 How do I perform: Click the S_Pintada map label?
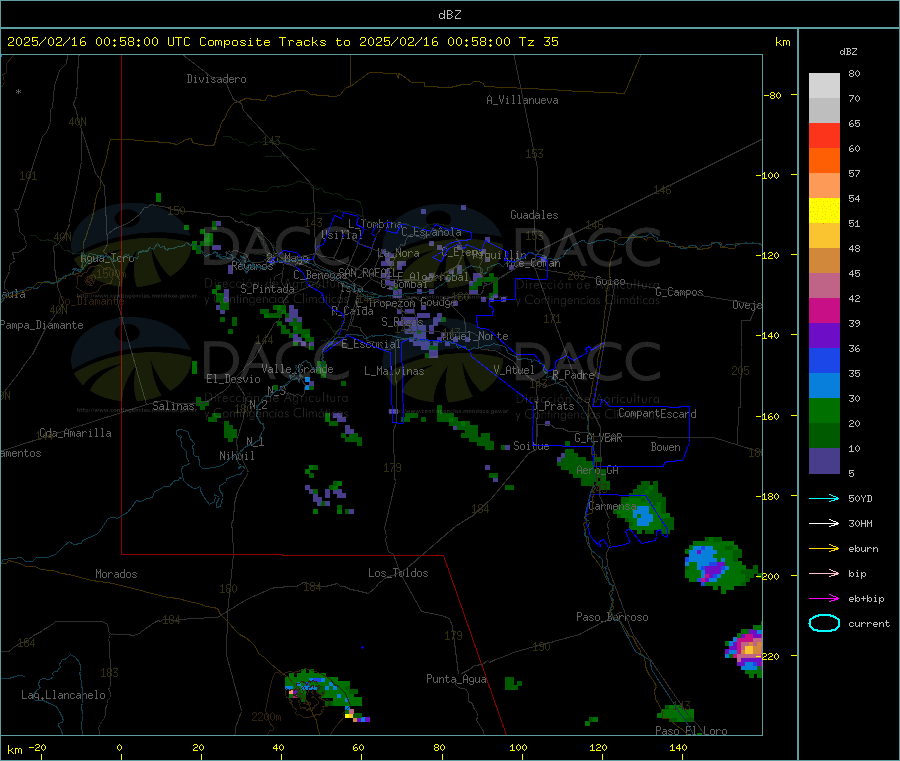pos(267,289)
